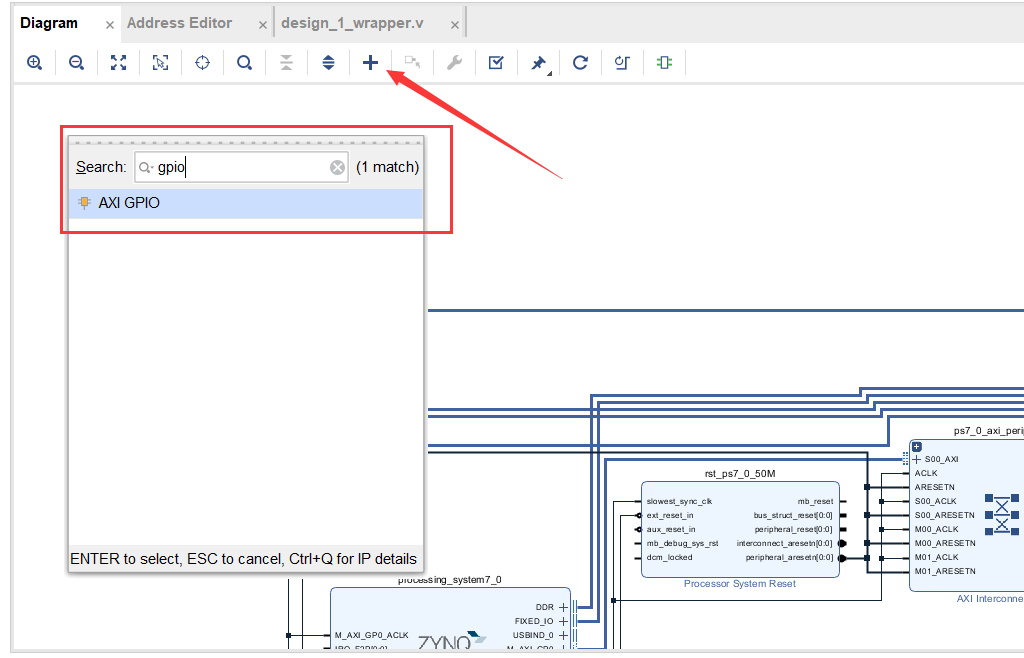The image size is (1024, 658).
Task: Close the design_1_wrapper.v tab
Action: pyautogui.click(x=455, y=25)
